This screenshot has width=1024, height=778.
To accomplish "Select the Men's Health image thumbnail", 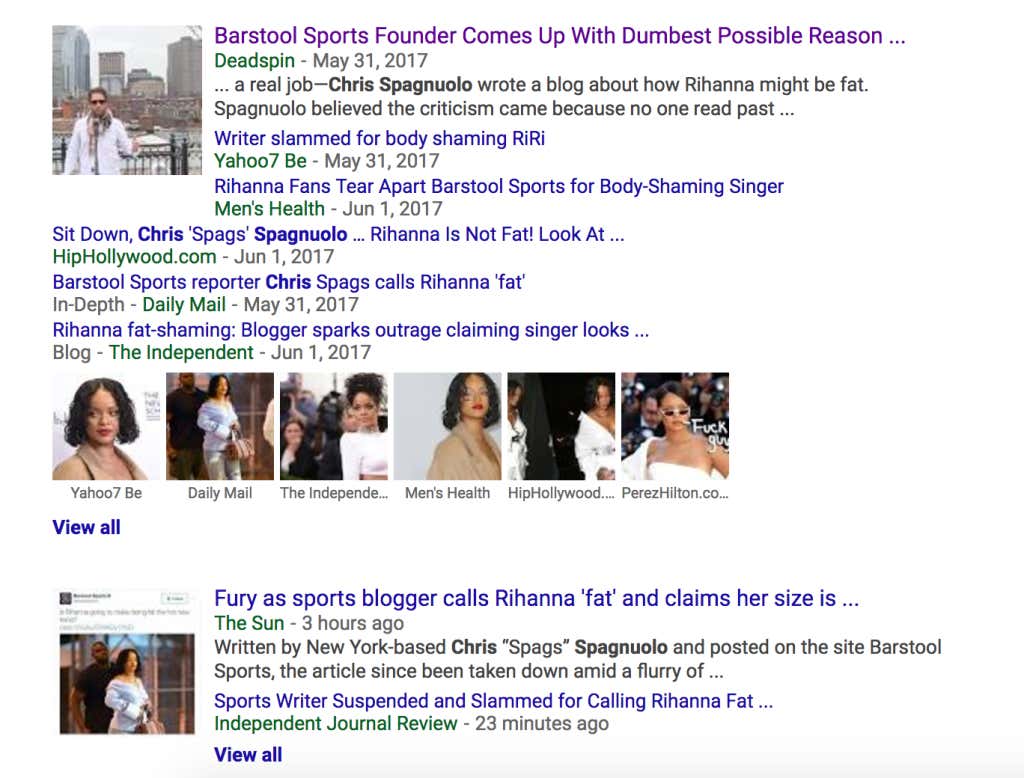I will pos(447,426).
